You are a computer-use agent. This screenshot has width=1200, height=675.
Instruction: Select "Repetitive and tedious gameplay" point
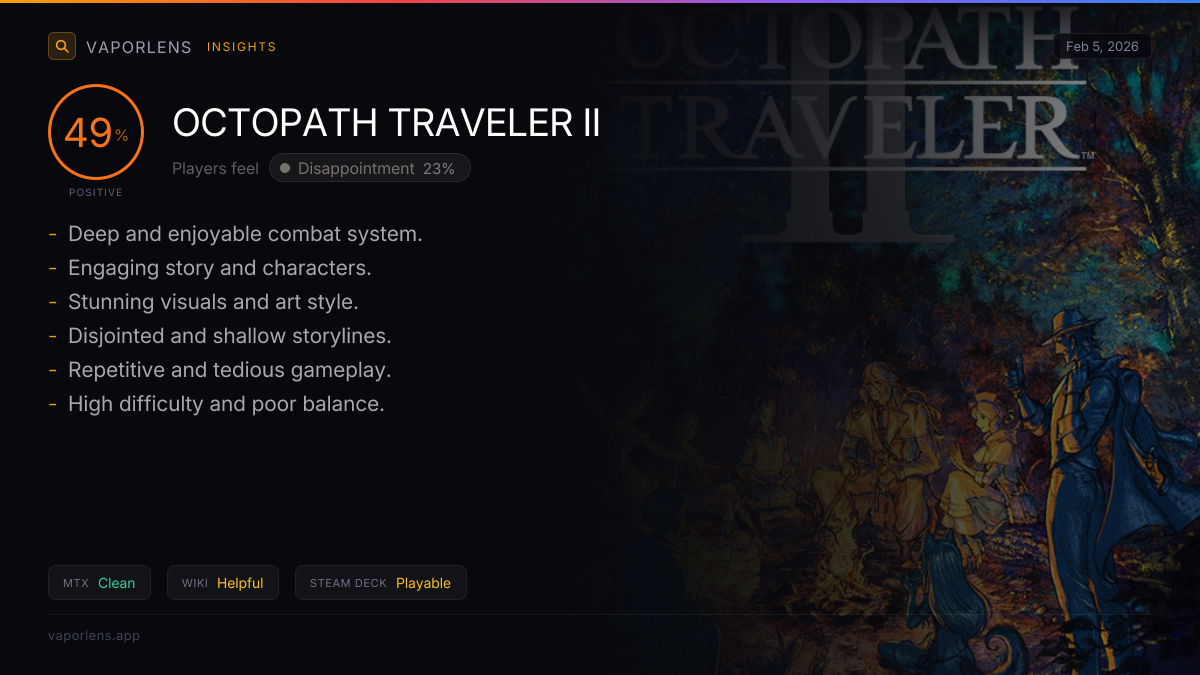229,370
